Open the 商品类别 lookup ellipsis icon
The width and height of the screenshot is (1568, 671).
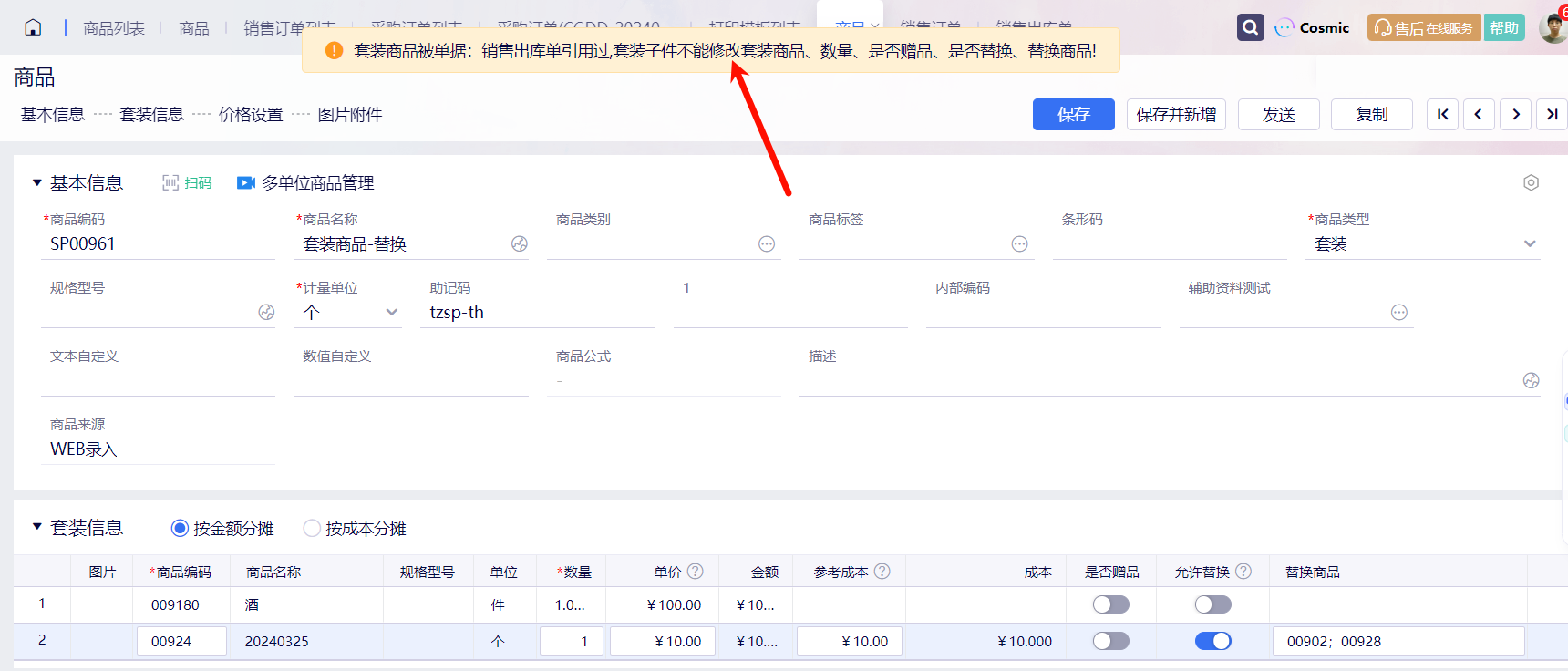point(767,243)
